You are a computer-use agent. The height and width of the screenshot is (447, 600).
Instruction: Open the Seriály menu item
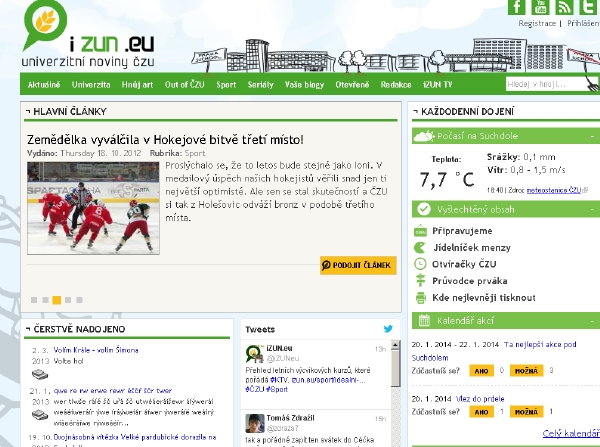click(261, 85)
